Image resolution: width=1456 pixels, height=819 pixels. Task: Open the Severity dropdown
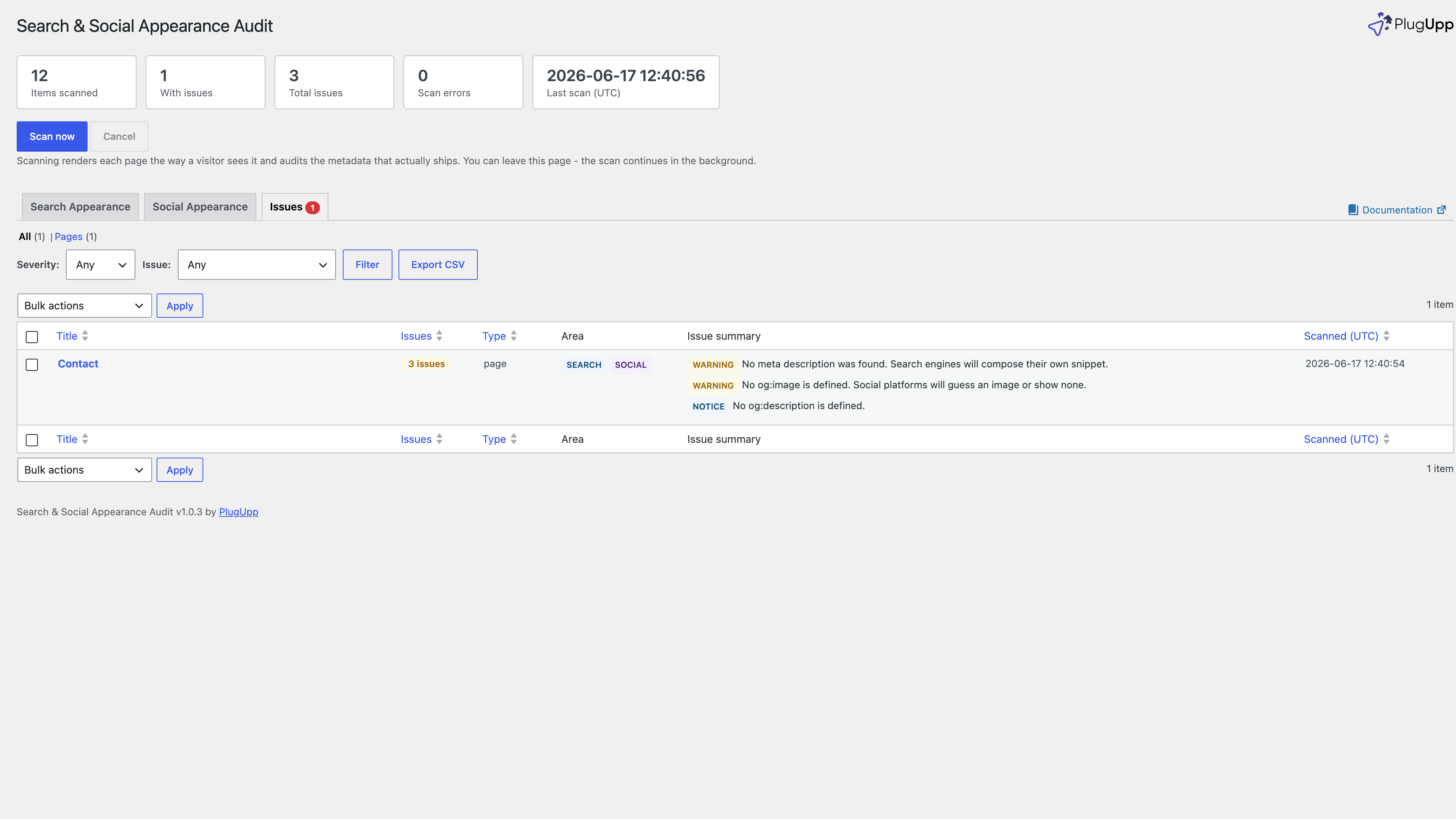(100, 265)
